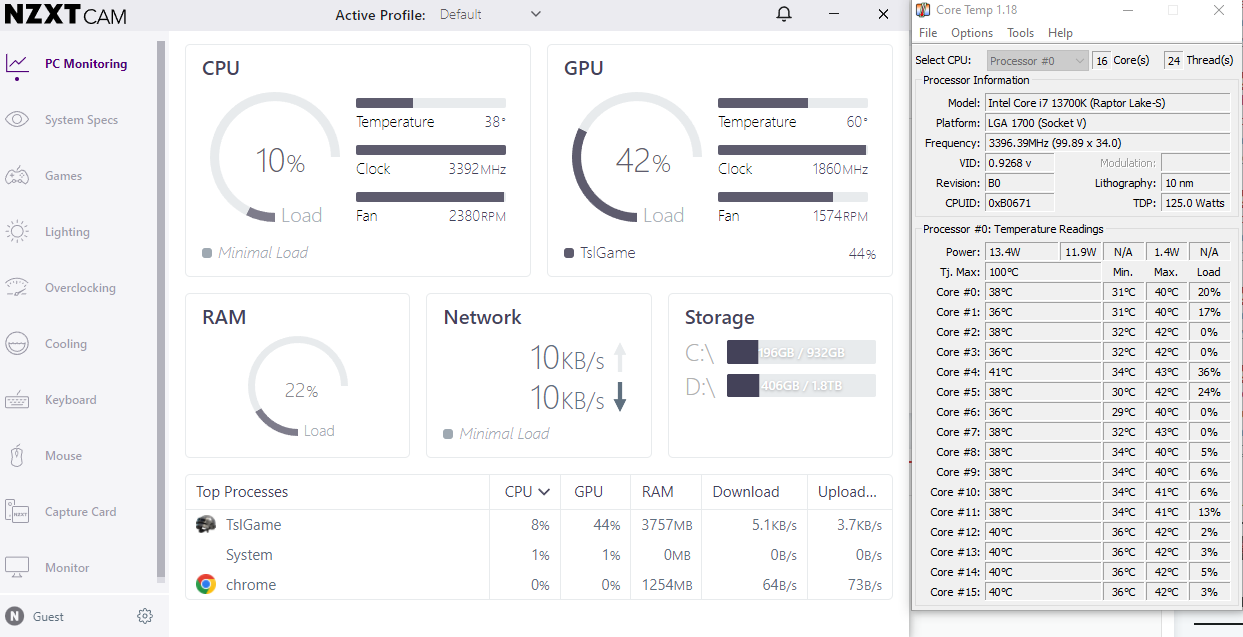Screen dimensions: 1243x637
Task: Select the System process row
Action: (x=539, y=555)
